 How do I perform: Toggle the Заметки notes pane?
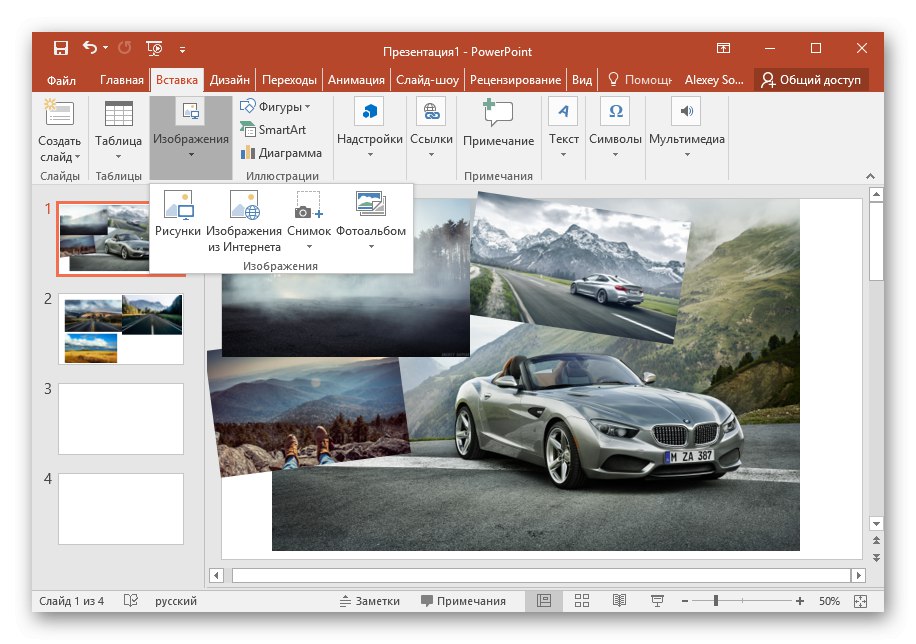(370, 601)
